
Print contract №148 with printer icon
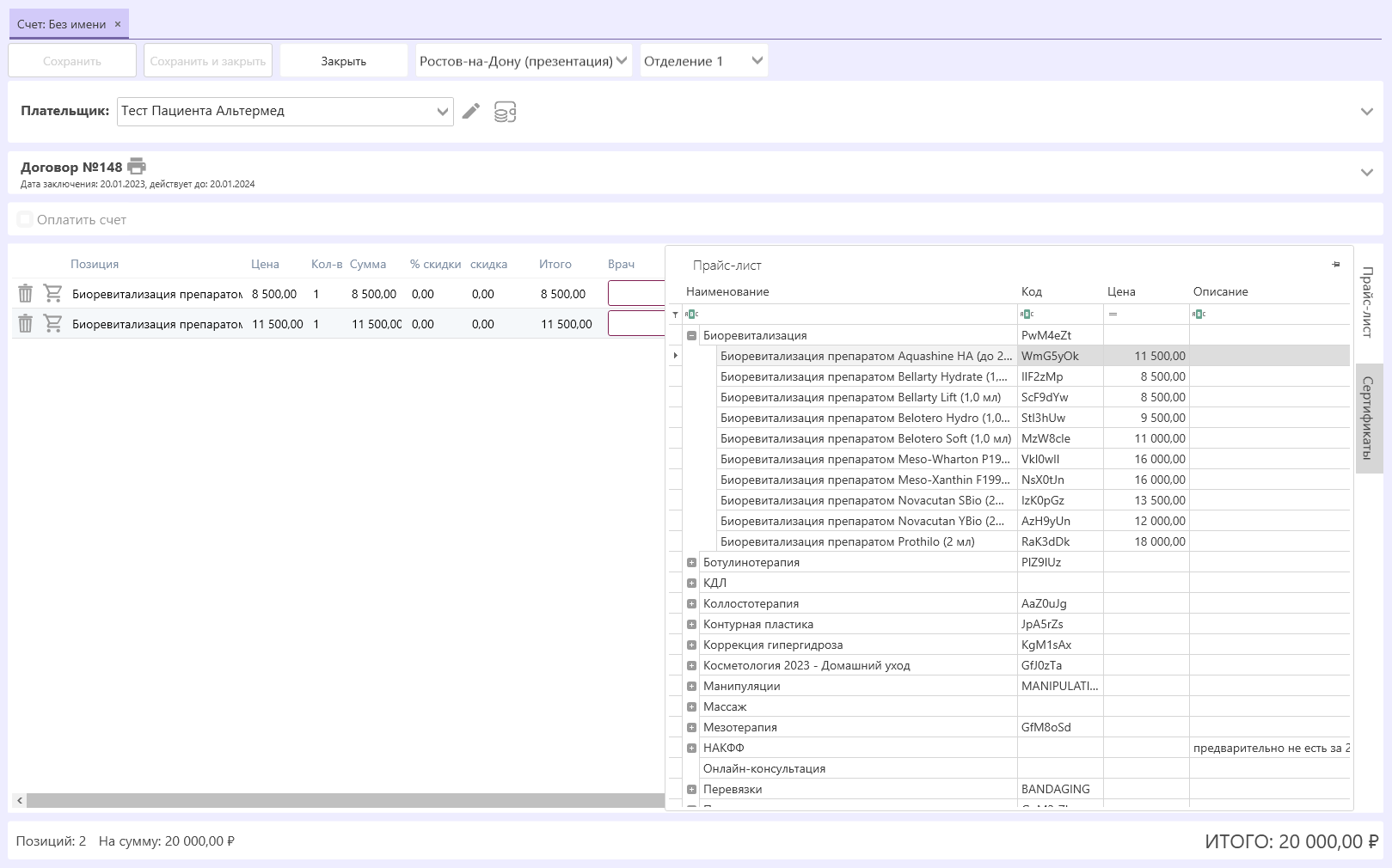[137, 167]
